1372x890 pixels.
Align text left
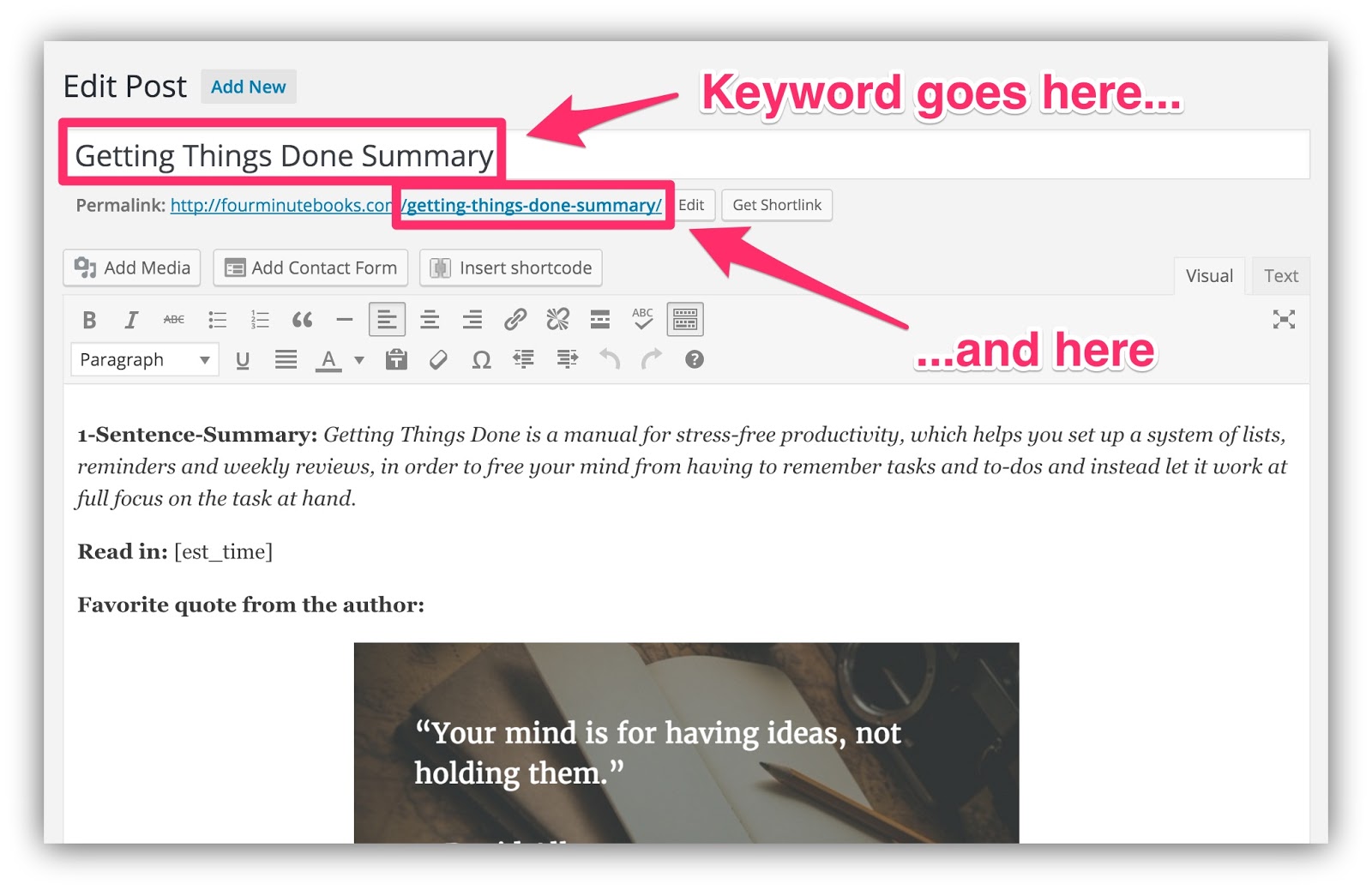[387, 320]
